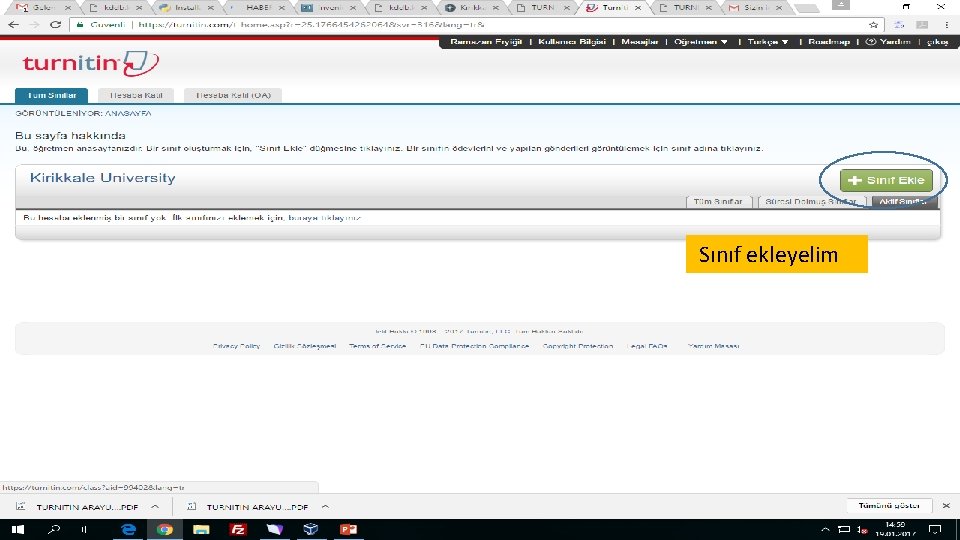
Task: Click the Tümünü göster downloads button
Action: point(889,506)
